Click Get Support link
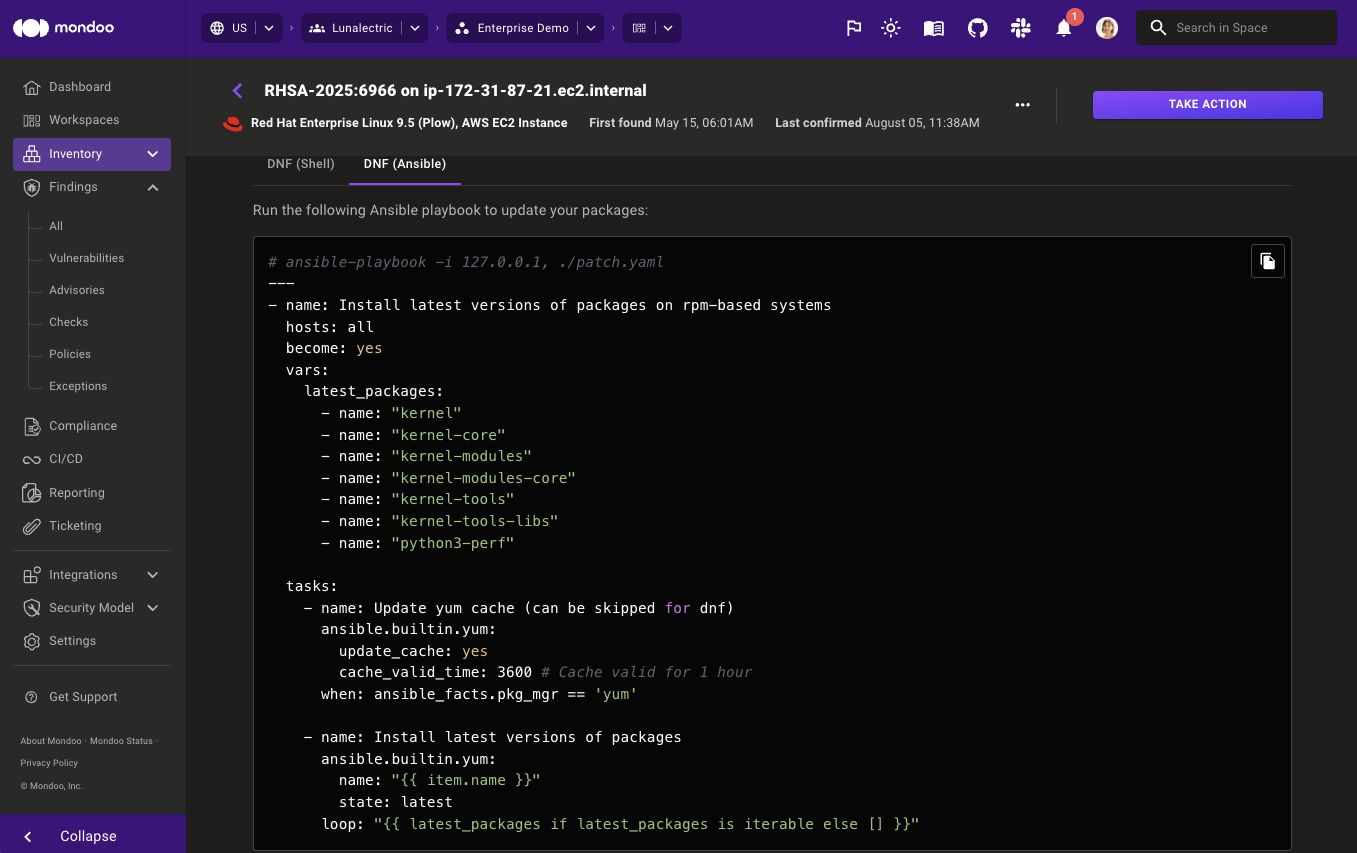Screen dimensions: 1357x853 pos(83,697)
